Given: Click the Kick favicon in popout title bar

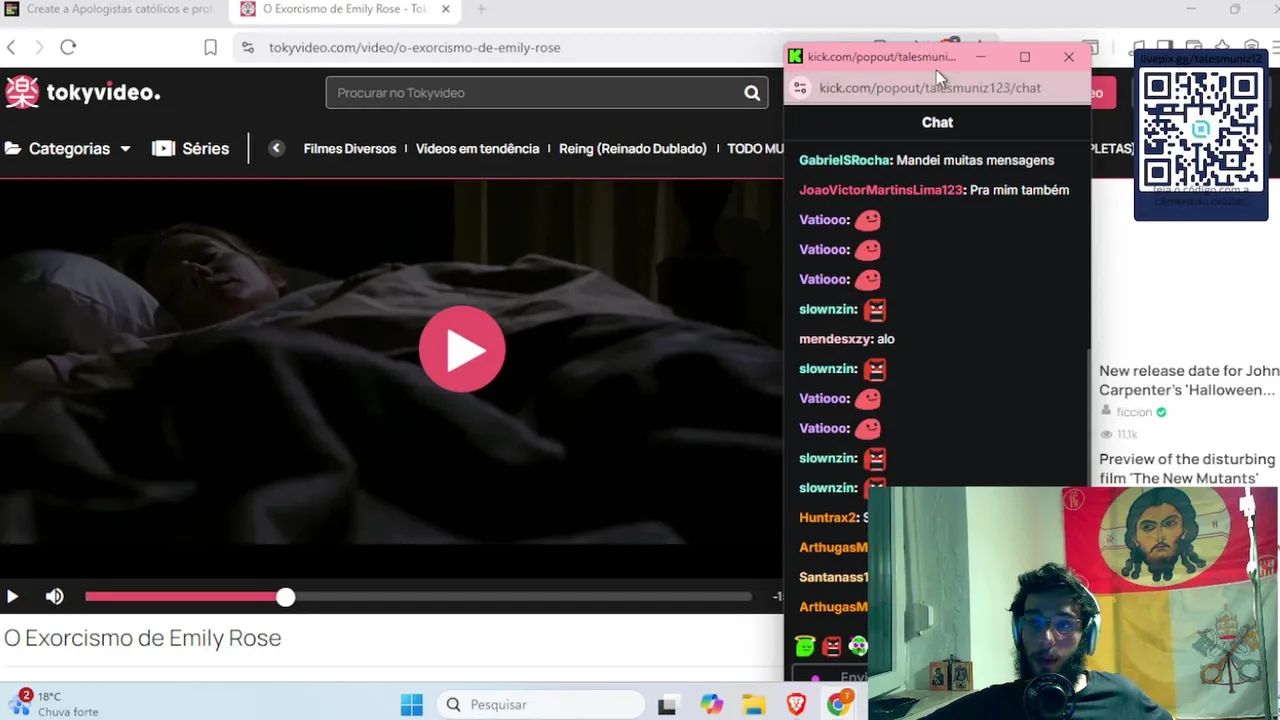Looking at the screenshot, I should [x=795, y=57].
